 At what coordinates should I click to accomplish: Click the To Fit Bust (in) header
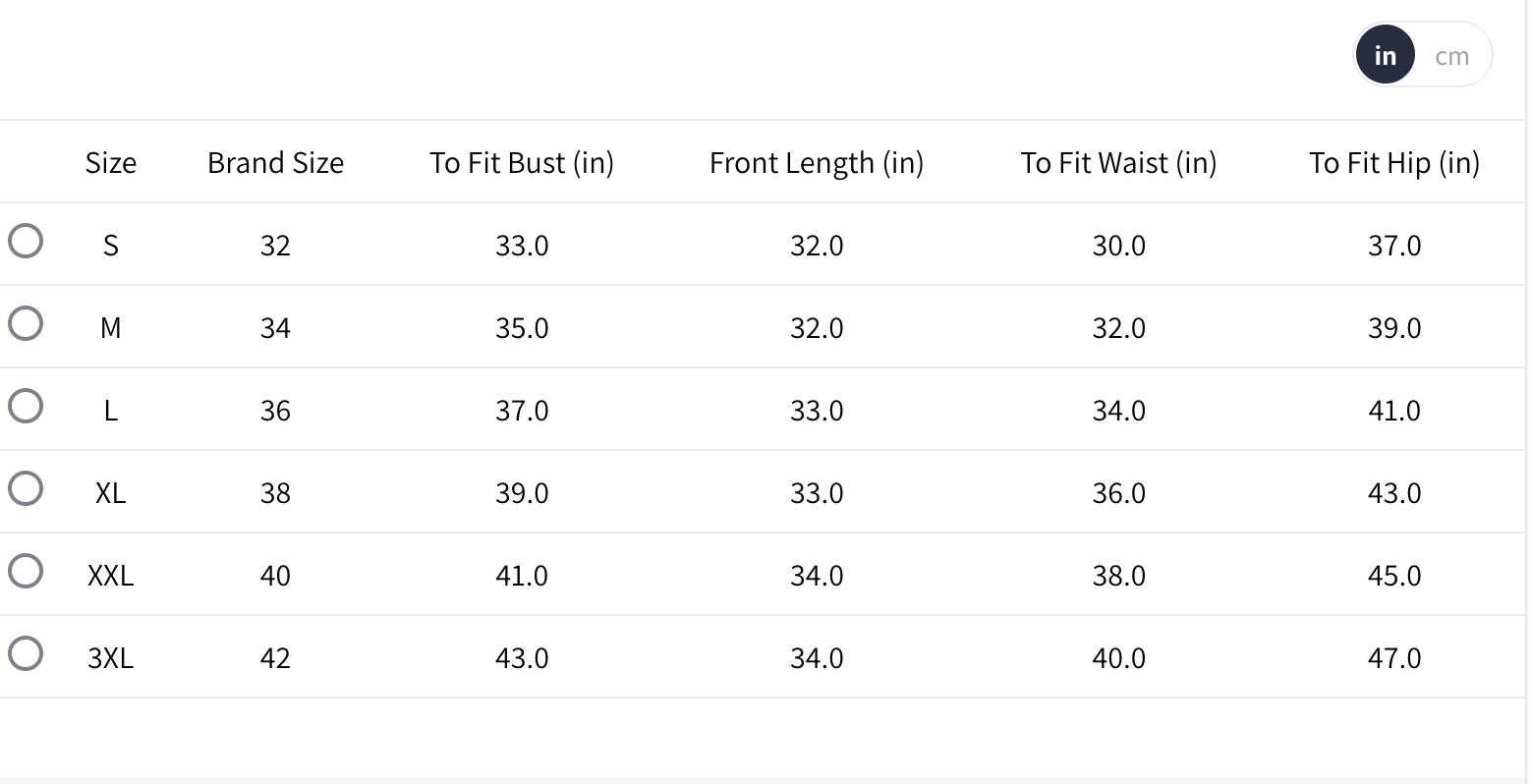[522, 163]
